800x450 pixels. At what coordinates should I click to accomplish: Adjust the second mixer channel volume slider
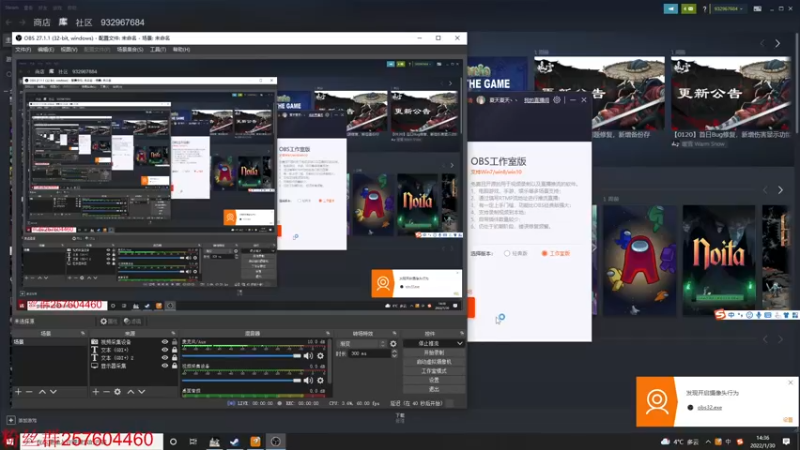242,380
